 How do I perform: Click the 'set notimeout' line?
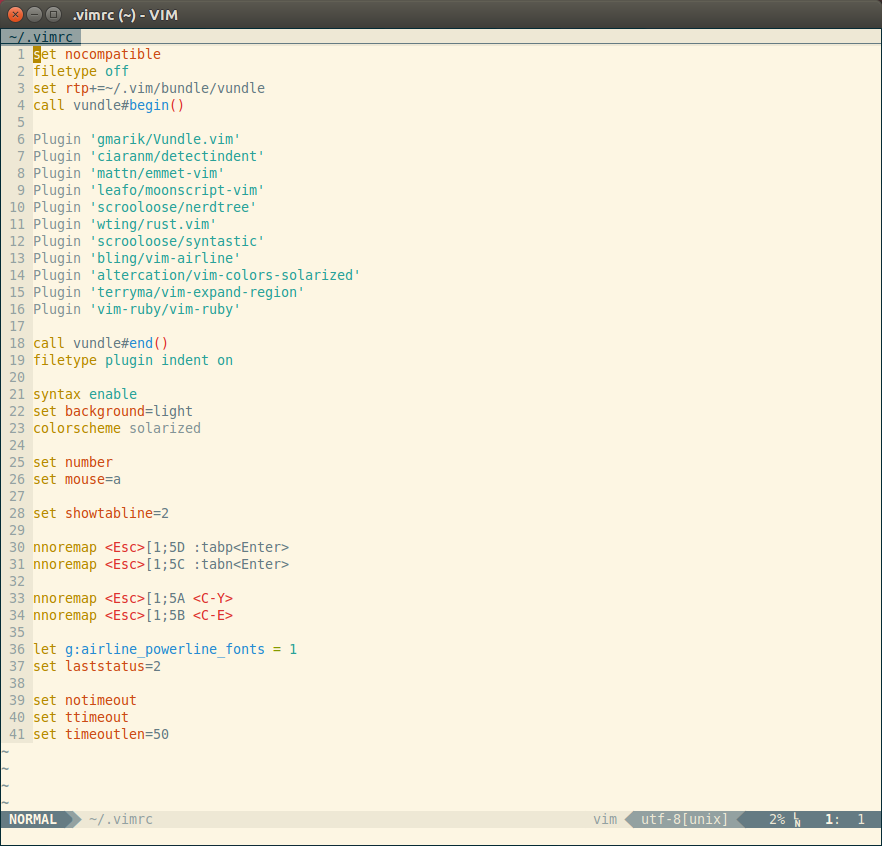coord(85,700)
